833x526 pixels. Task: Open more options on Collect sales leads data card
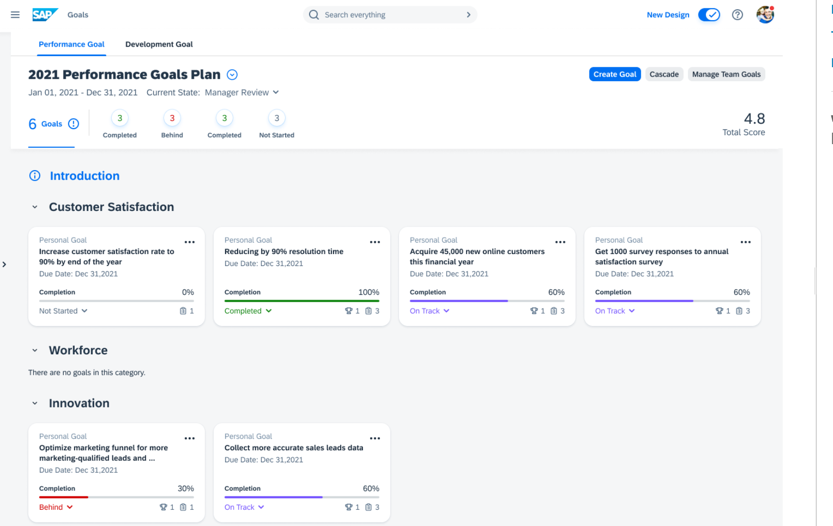(375, 438)
